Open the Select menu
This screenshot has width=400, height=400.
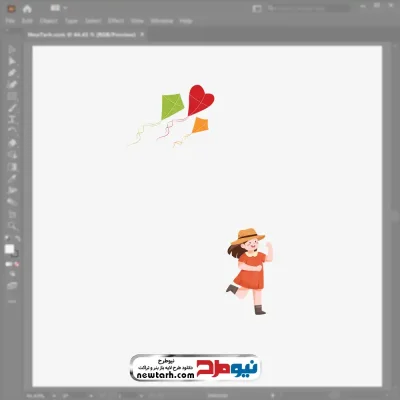click(x=93, y=21)
